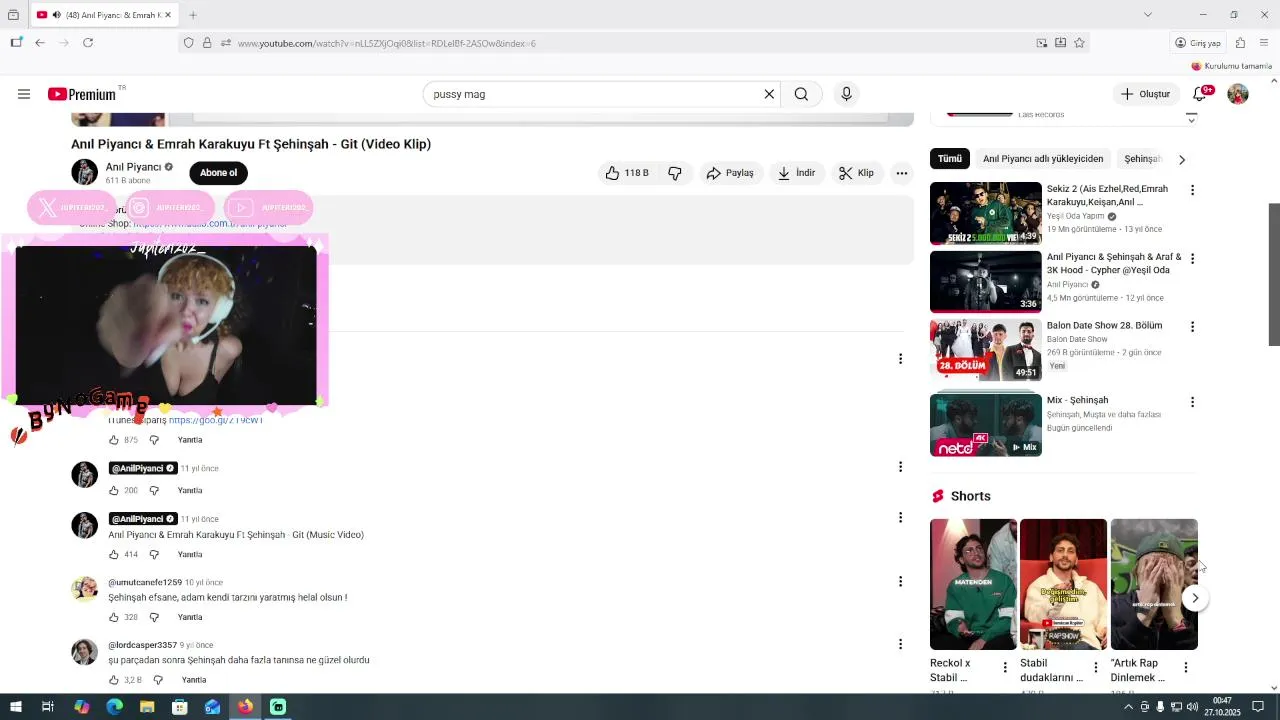
Task: Like the video with 118 B
Action: click(x=627, y=173)
